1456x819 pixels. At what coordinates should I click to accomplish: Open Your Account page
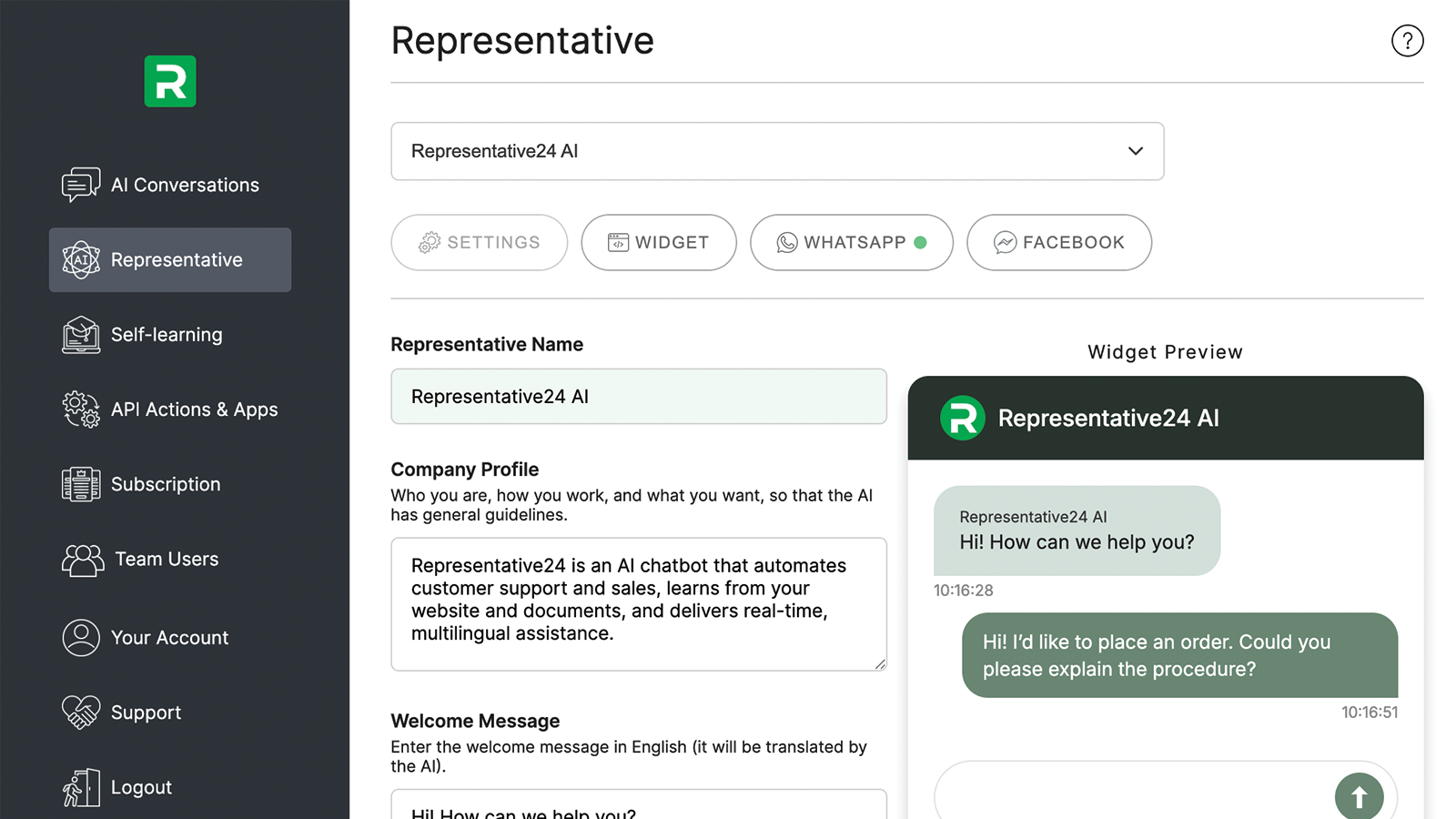(169, 638)
